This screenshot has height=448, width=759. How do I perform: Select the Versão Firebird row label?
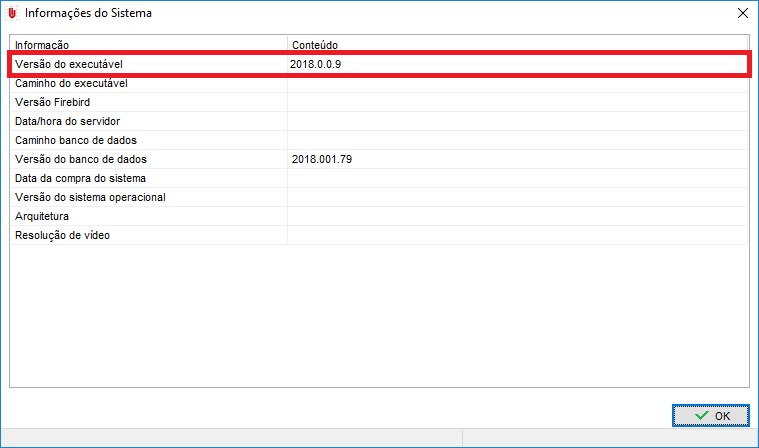(x=53, y=102)
